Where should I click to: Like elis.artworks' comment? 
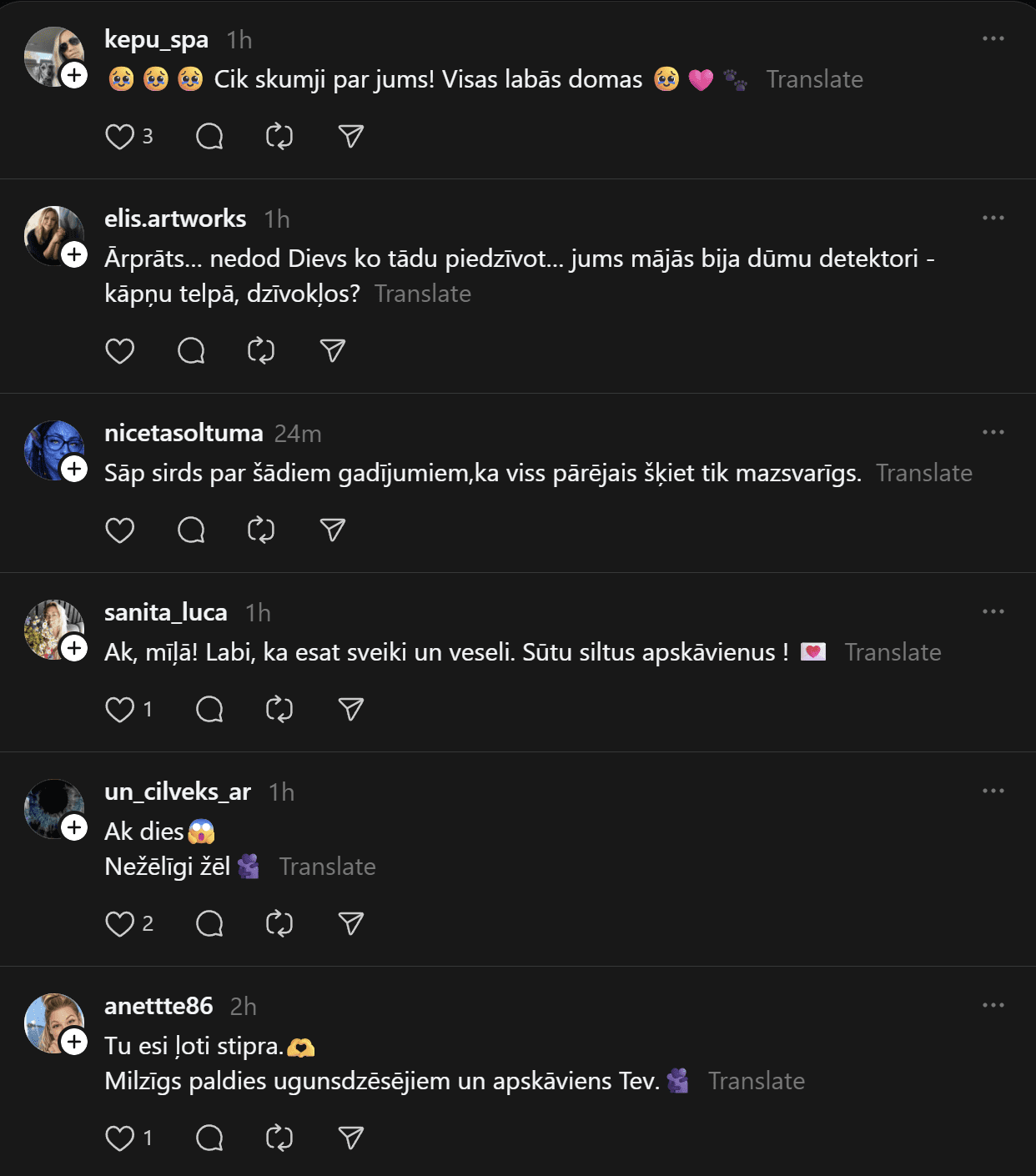pos(120,351)
